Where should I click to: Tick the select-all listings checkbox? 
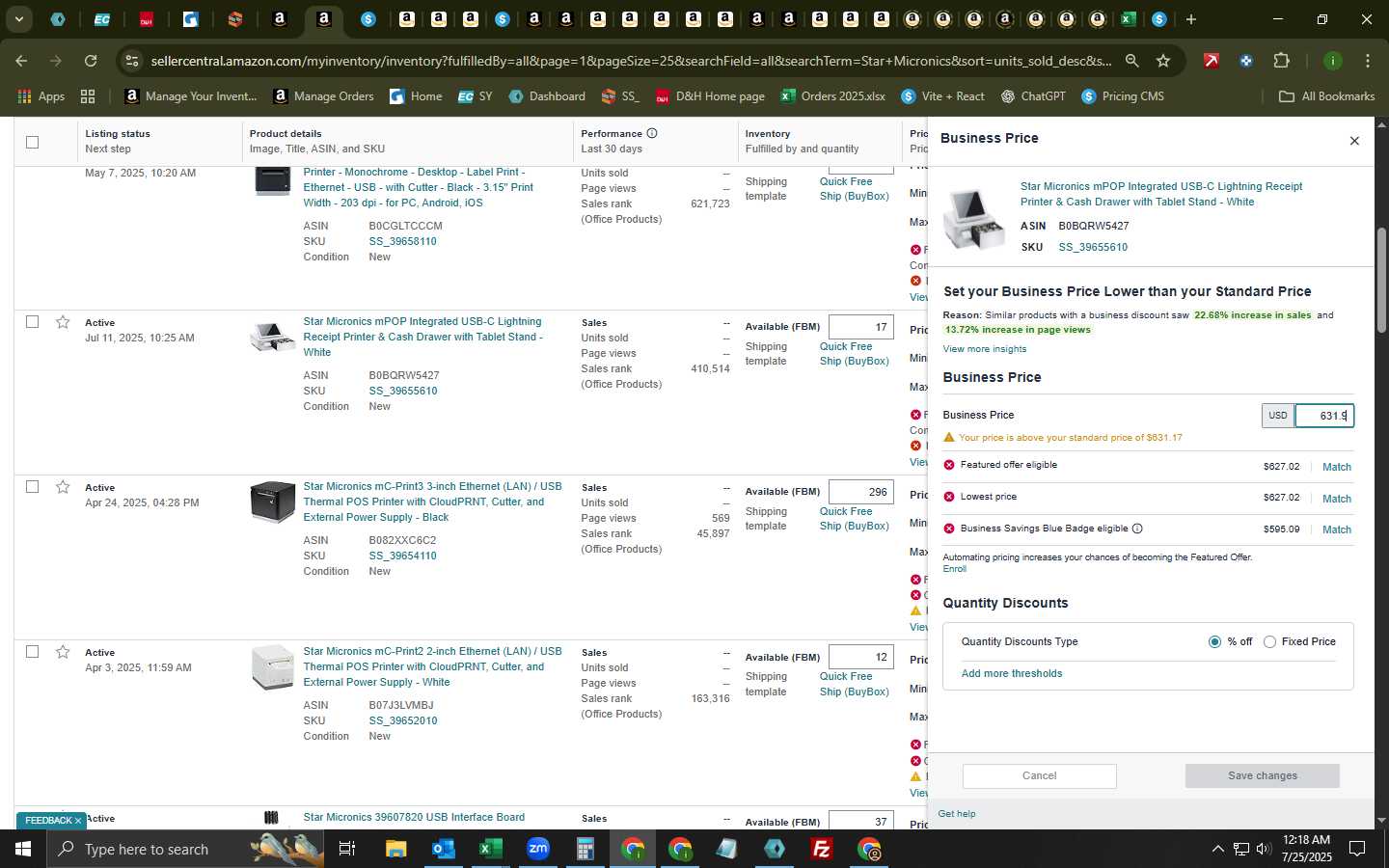32,142
